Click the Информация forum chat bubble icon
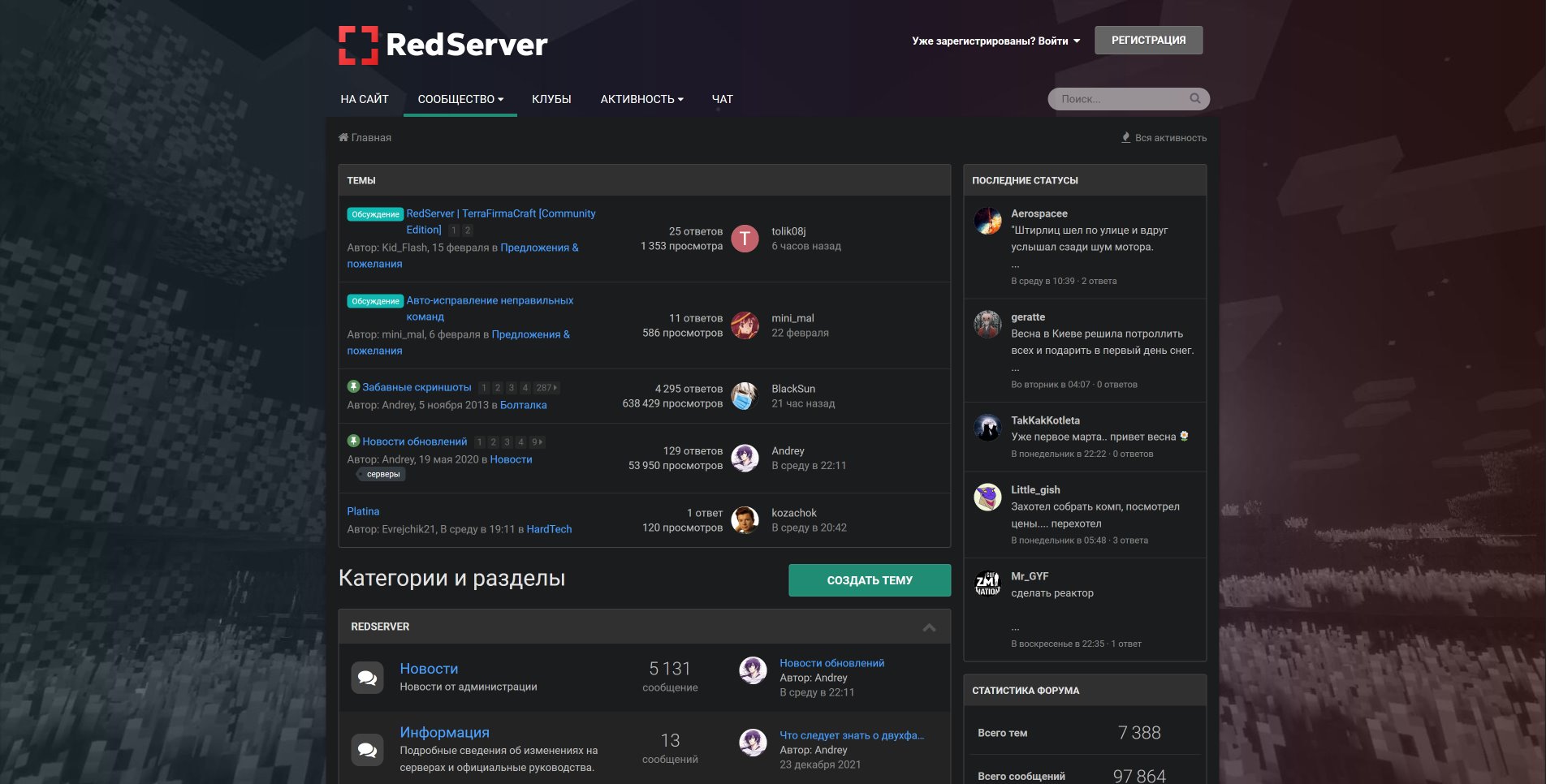 (367, 749)
